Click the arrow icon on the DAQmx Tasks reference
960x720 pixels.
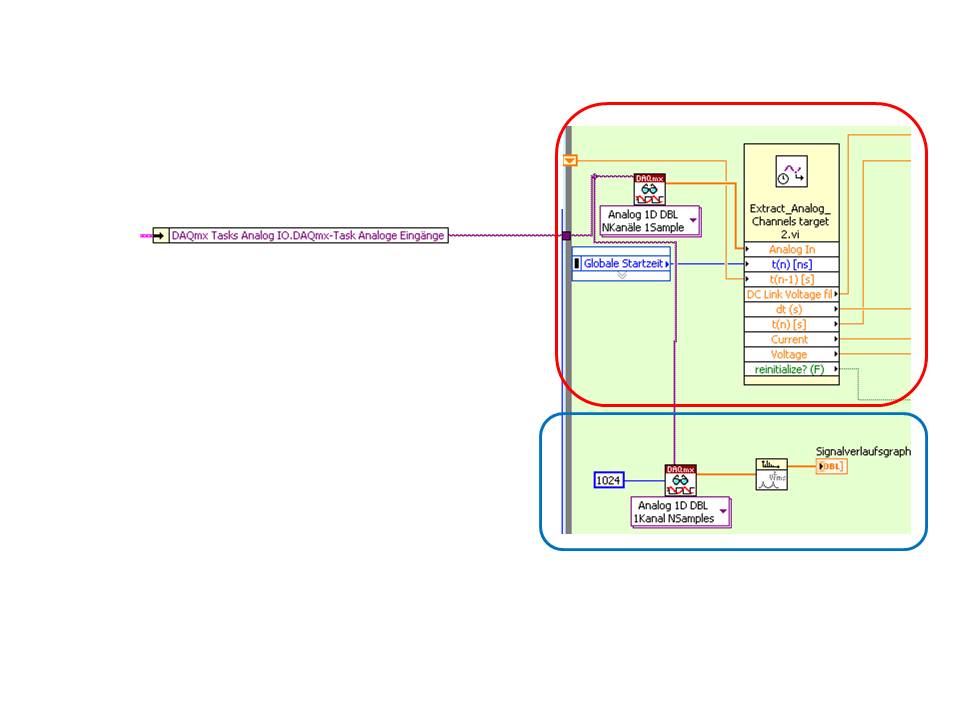(x=160, y=236)
